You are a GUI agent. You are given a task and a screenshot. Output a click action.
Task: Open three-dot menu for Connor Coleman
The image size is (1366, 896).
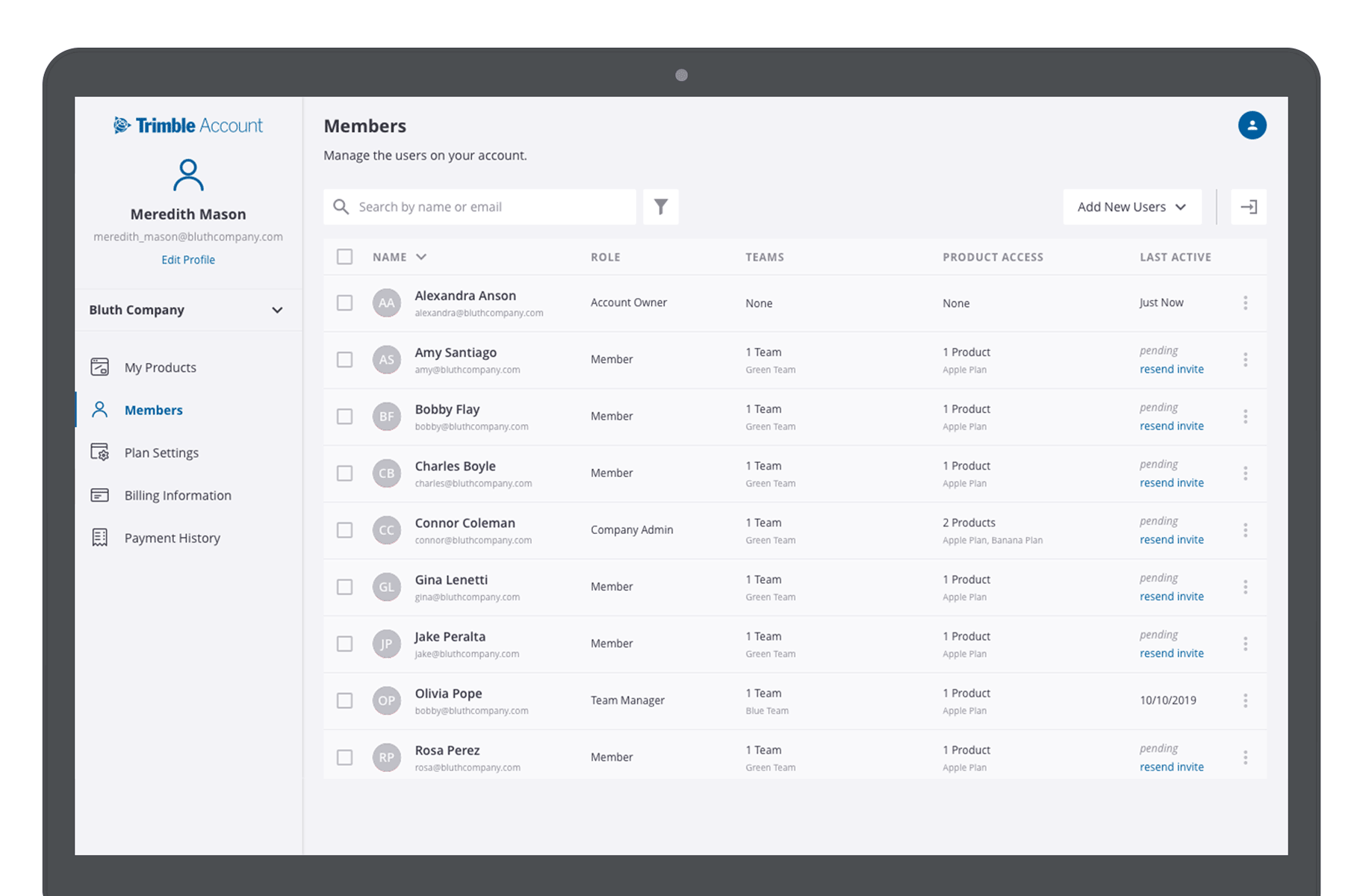[x=1245, y=530]
